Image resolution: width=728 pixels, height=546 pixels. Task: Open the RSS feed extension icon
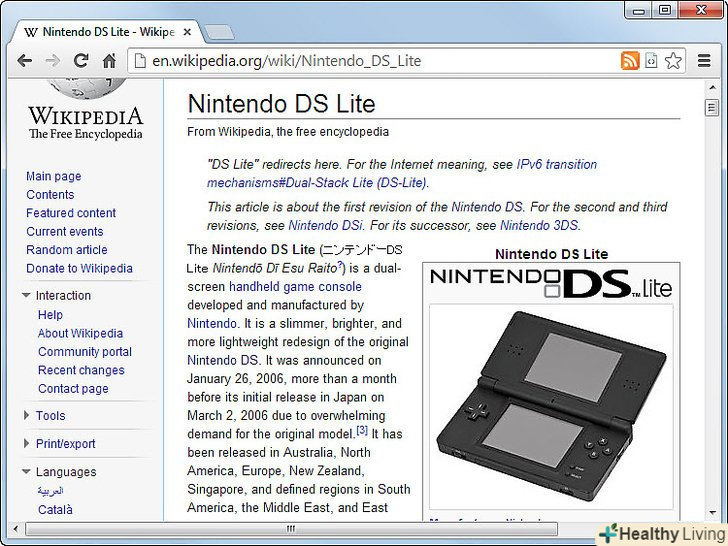pos(630,61)
